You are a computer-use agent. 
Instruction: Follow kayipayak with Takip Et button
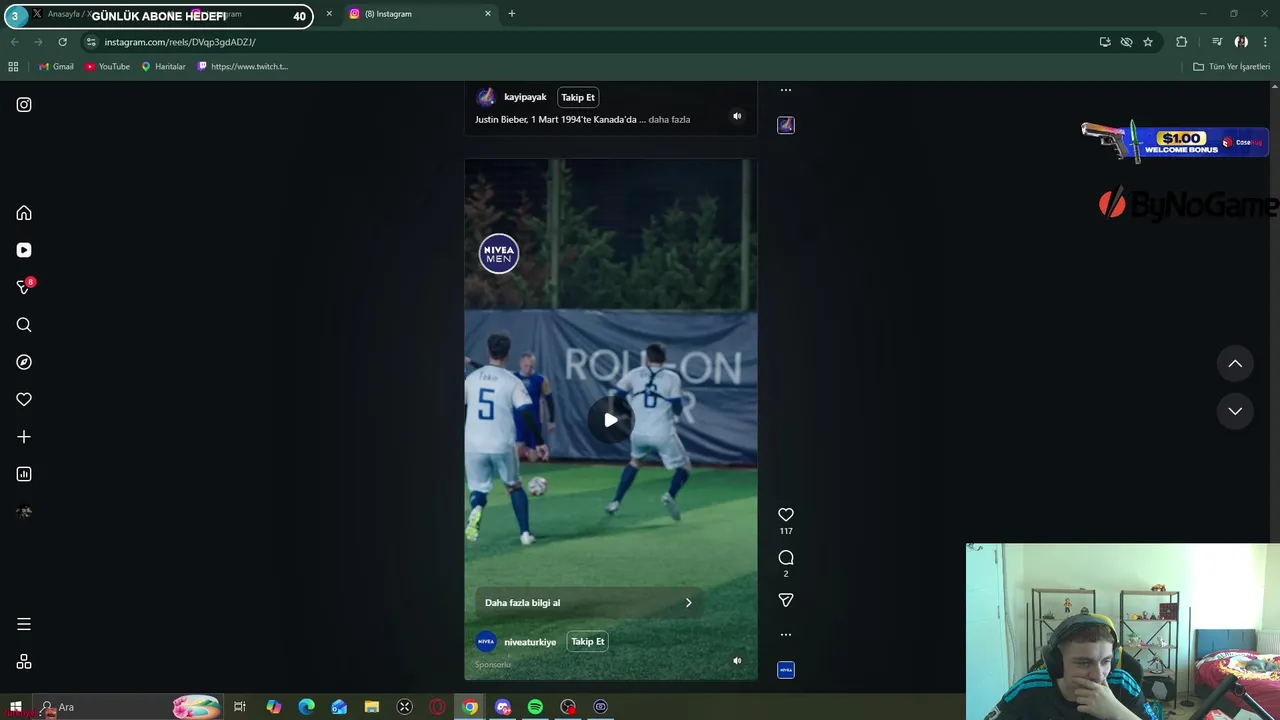pos(578,97)
